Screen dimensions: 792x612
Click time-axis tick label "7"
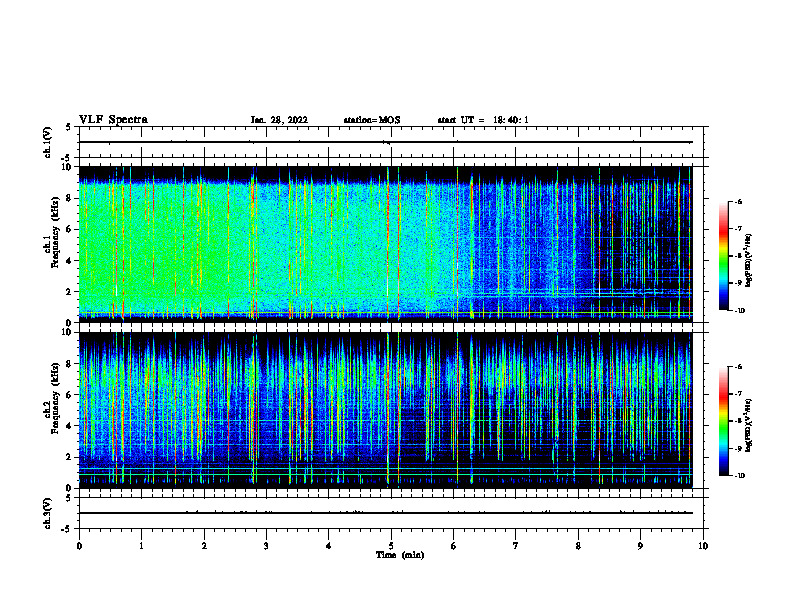coord(516,546)
